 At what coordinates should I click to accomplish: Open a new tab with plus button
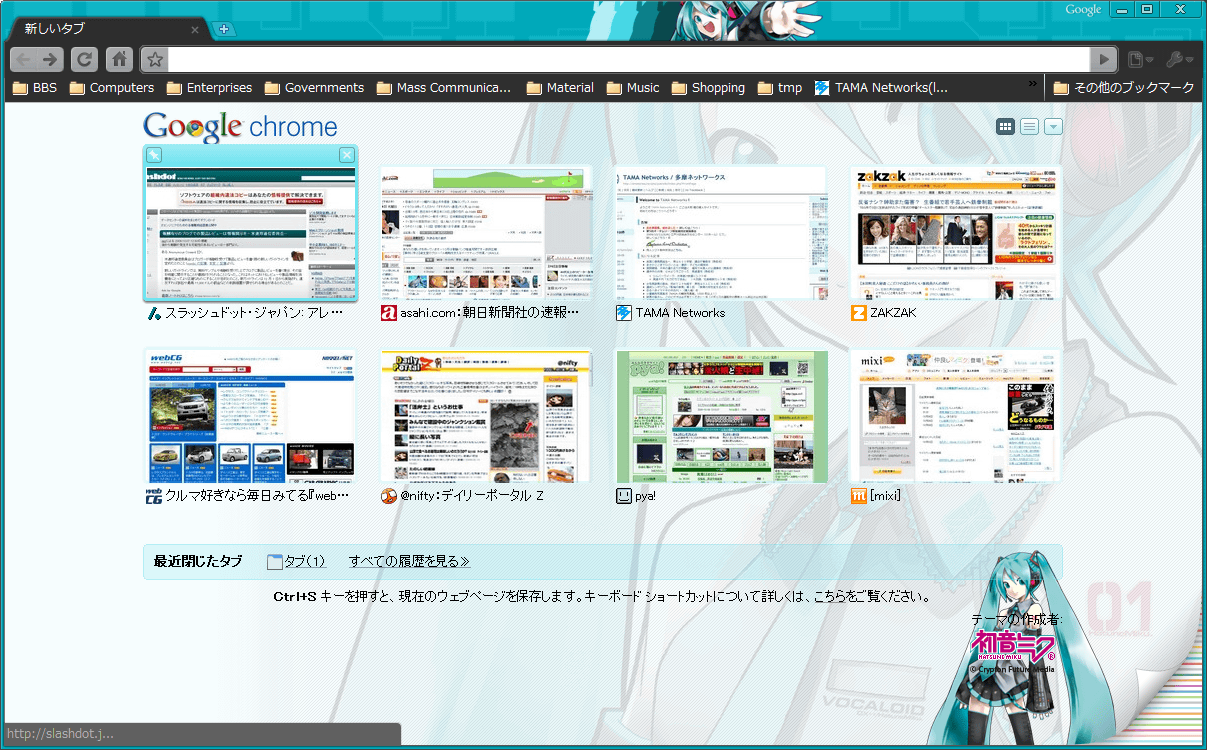(224, 29)
